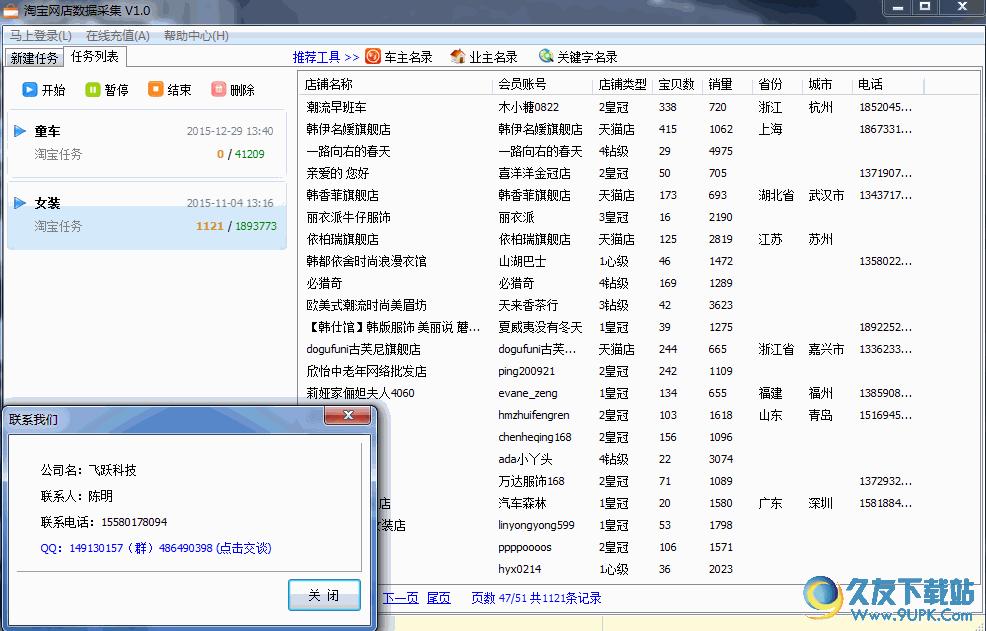Screen dimensions: 986x631
Task: Click the 省份 column header
Action: pyautogui.click(x=777, y=84)
